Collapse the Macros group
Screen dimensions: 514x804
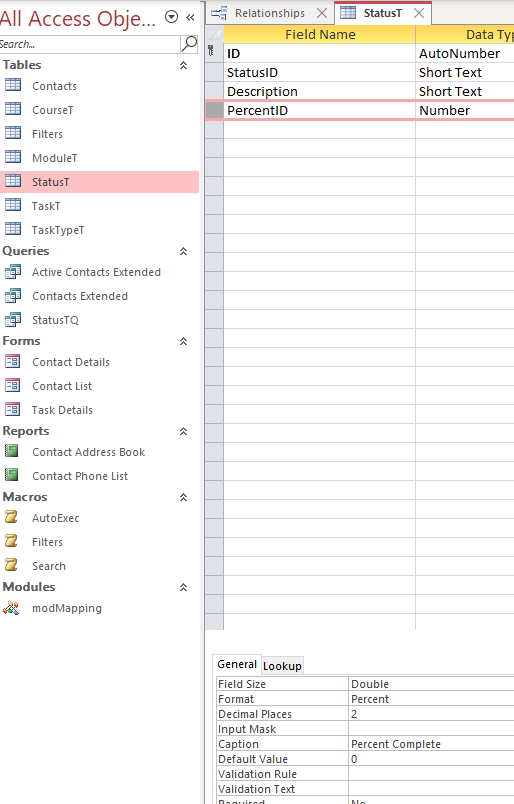click(x=183, y=497)
